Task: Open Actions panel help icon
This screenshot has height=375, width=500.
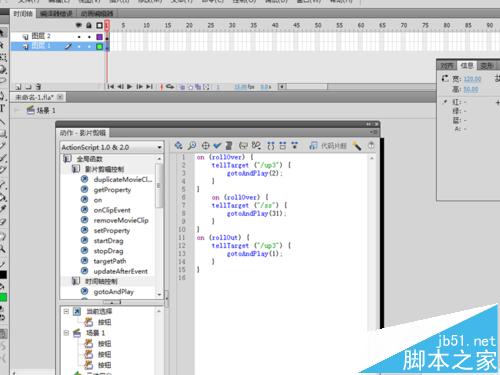Action: pyautogui.click(x=371, y=145)
